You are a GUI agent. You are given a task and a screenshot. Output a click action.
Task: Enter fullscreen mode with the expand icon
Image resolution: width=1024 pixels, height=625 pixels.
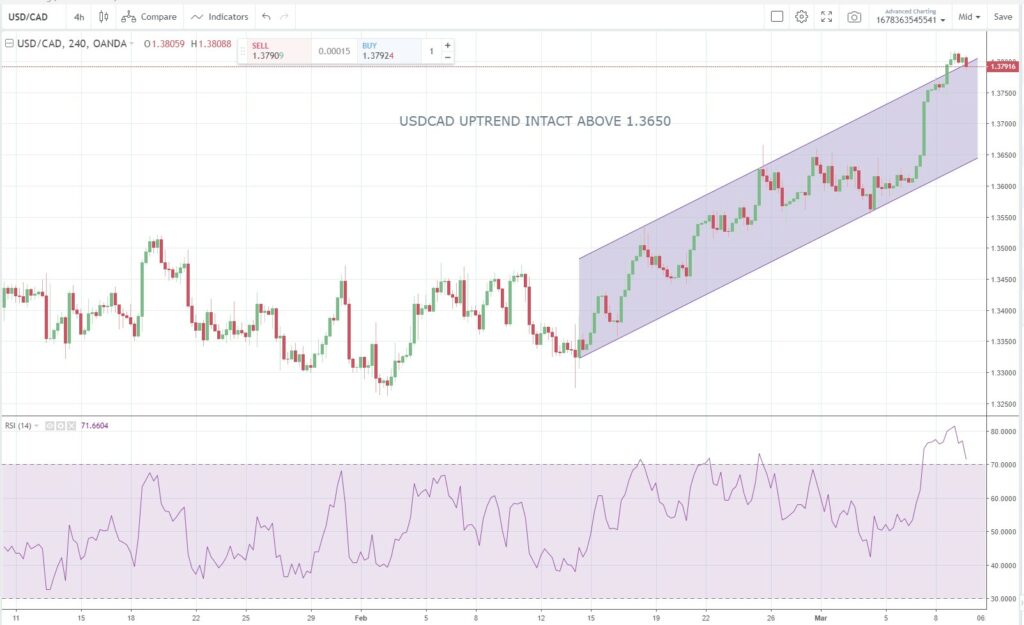827,17
